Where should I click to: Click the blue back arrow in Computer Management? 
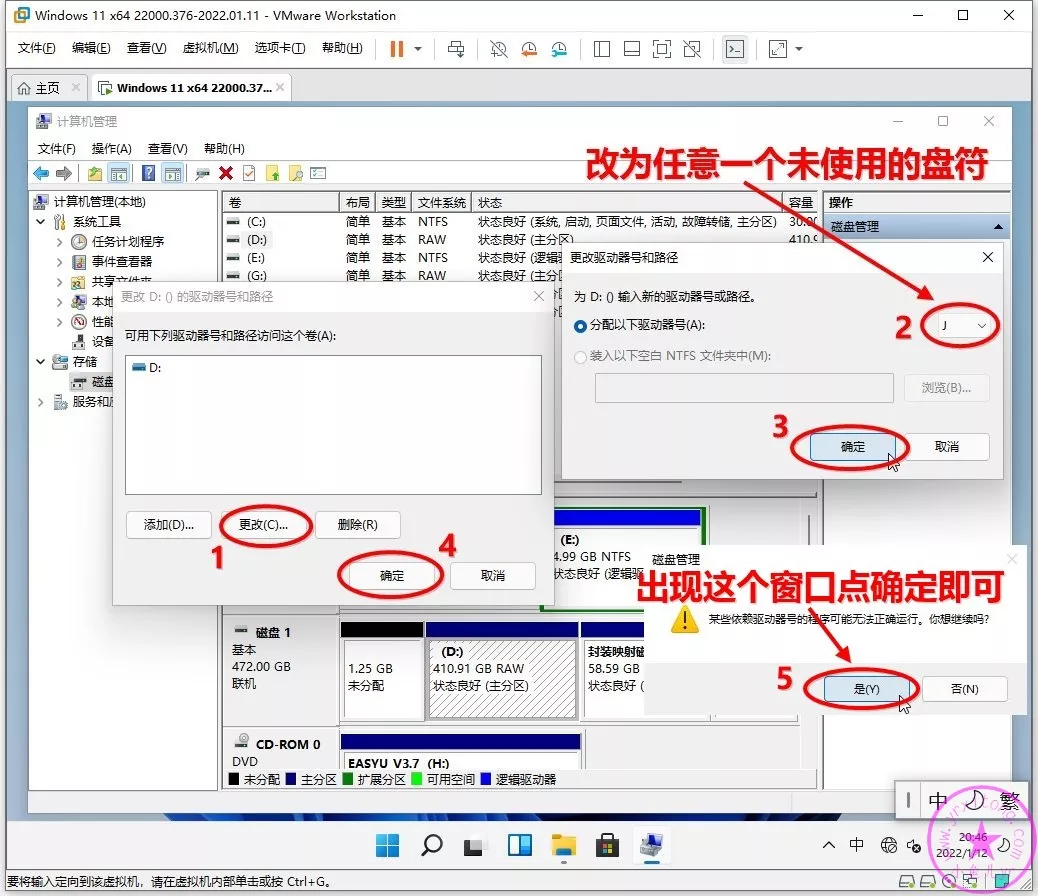tap(41, 174)
